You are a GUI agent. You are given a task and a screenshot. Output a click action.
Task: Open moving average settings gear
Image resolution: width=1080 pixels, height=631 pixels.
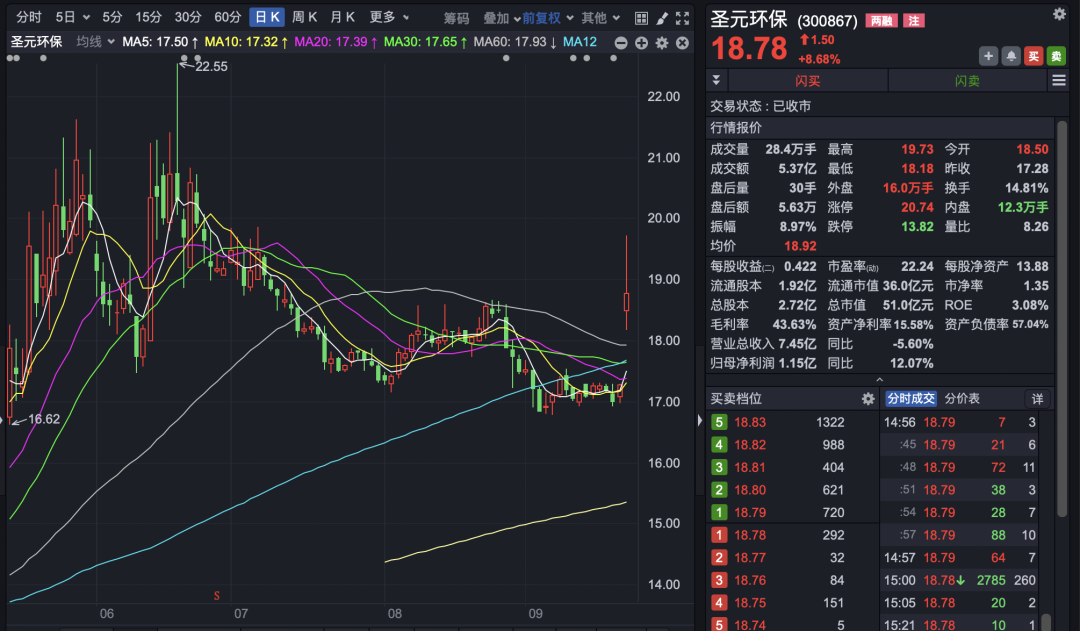click(x=661, y=42)
